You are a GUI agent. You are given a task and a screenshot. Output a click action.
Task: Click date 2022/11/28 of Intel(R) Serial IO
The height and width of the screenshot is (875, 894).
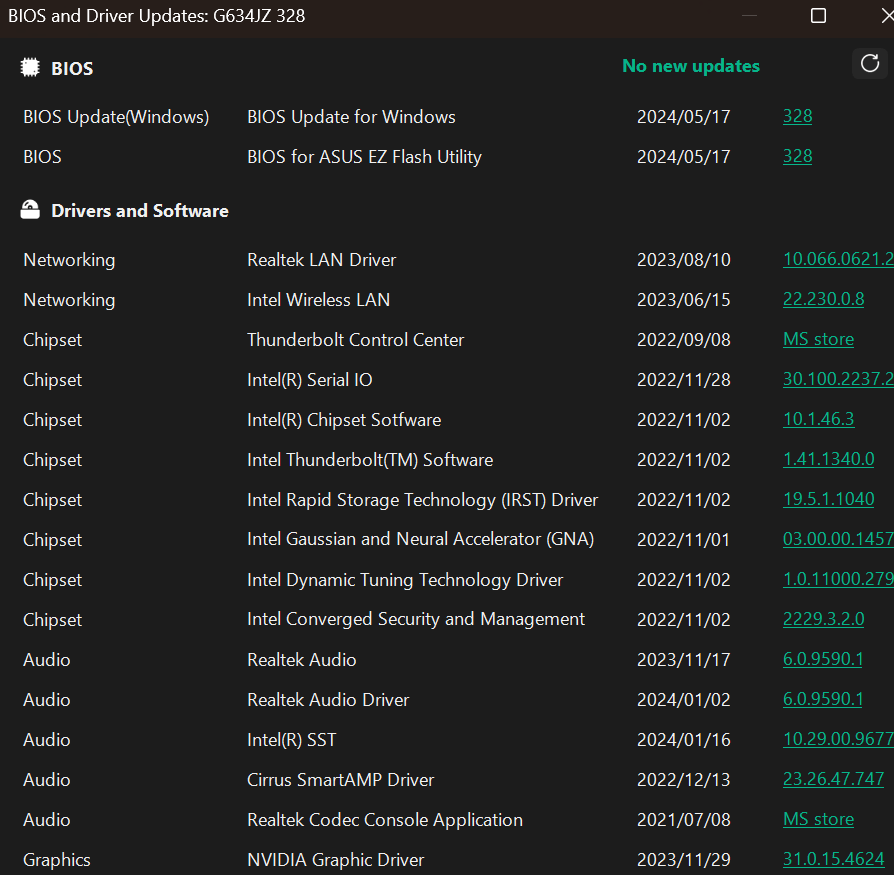[683, 380]
